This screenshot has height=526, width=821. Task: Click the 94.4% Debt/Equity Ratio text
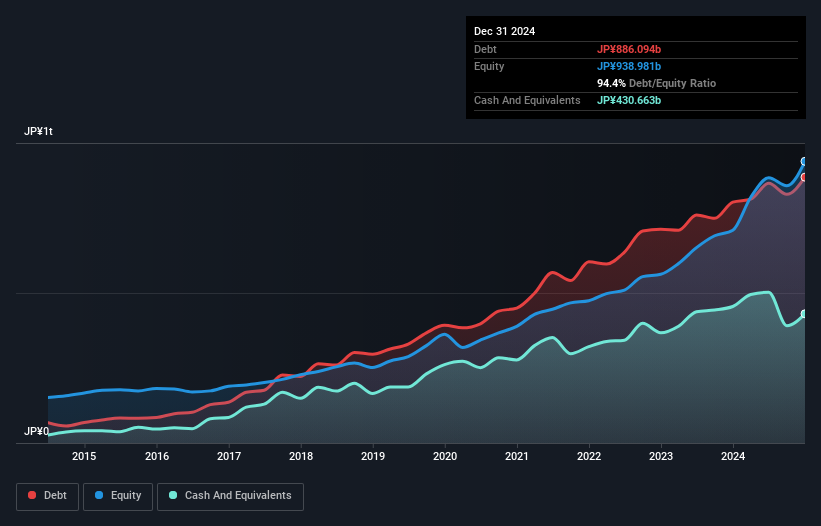[657, 83]
